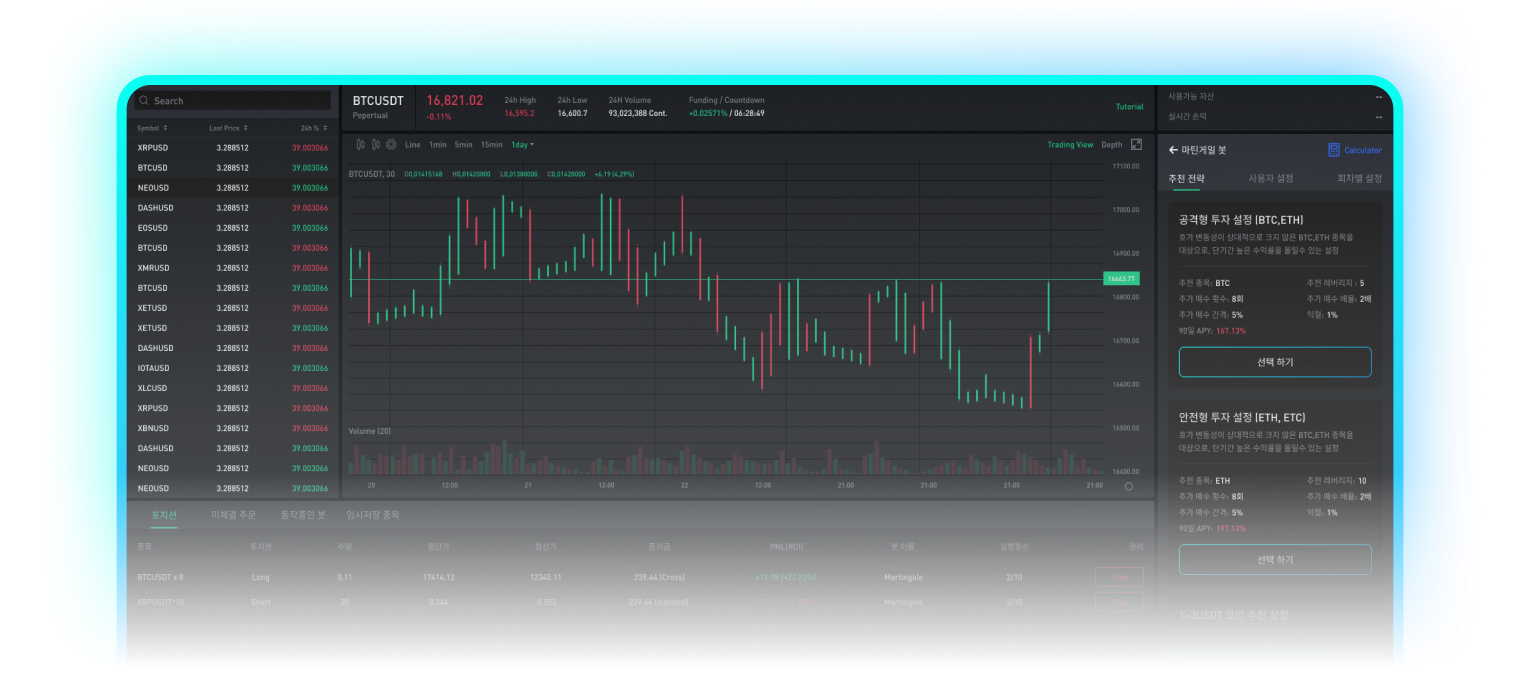Go back using the 마틴게일 봇 arrow
Viewport: 1520px width, 700px height.
[1172, 149]
